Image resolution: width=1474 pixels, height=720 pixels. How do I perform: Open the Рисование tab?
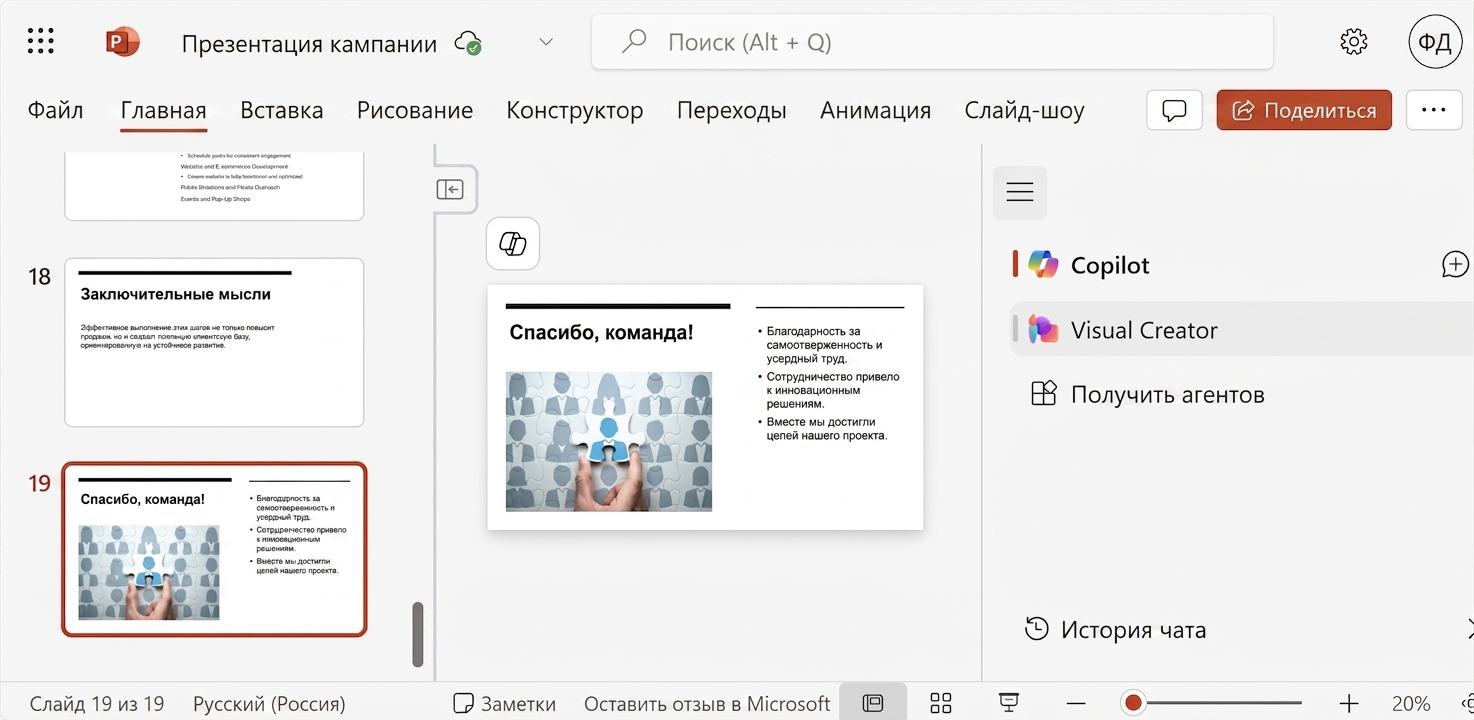click(x=415, y=110)
